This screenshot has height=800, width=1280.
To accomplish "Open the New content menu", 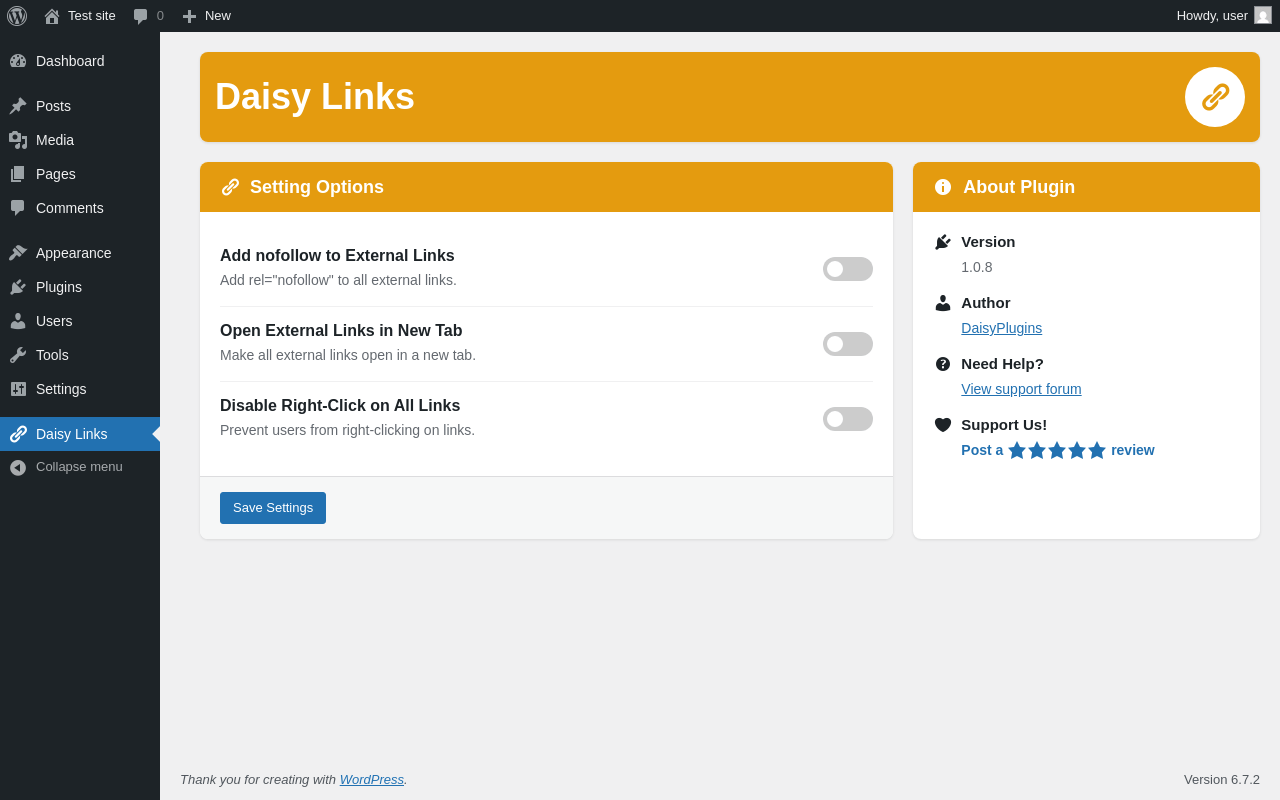I will click(206, 16).
